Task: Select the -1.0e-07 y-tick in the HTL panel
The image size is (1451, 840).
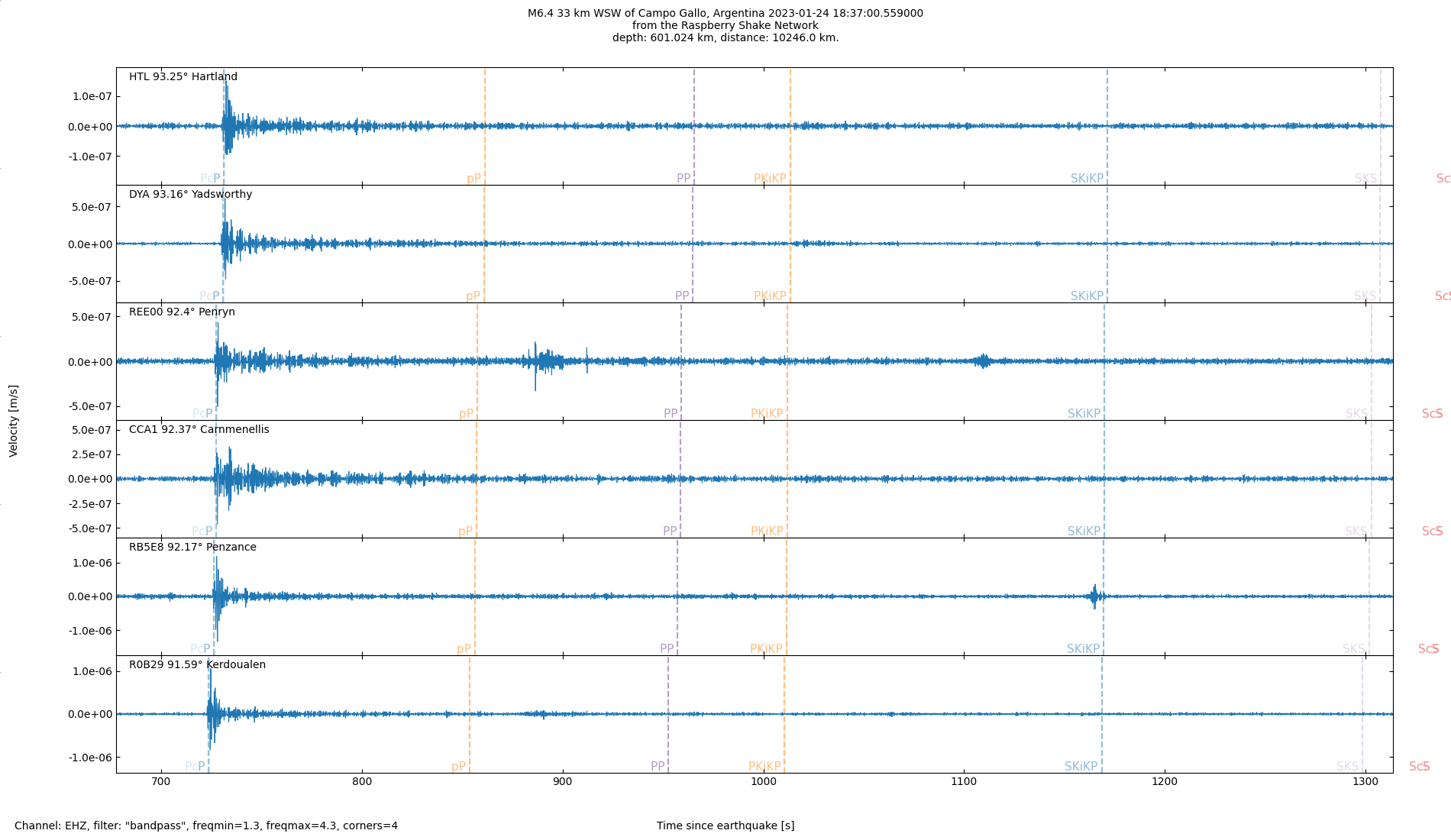Action: tap(90, 157)
